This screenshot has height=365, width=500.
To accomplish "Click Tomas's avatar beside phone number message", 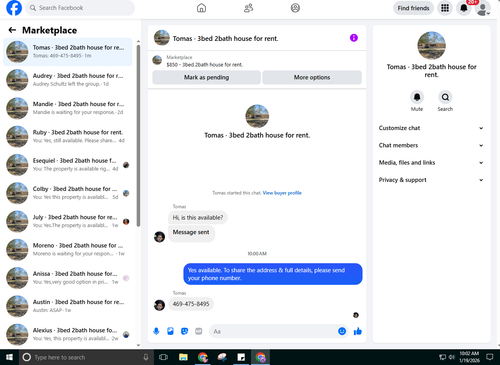I will tap(159, 305).
